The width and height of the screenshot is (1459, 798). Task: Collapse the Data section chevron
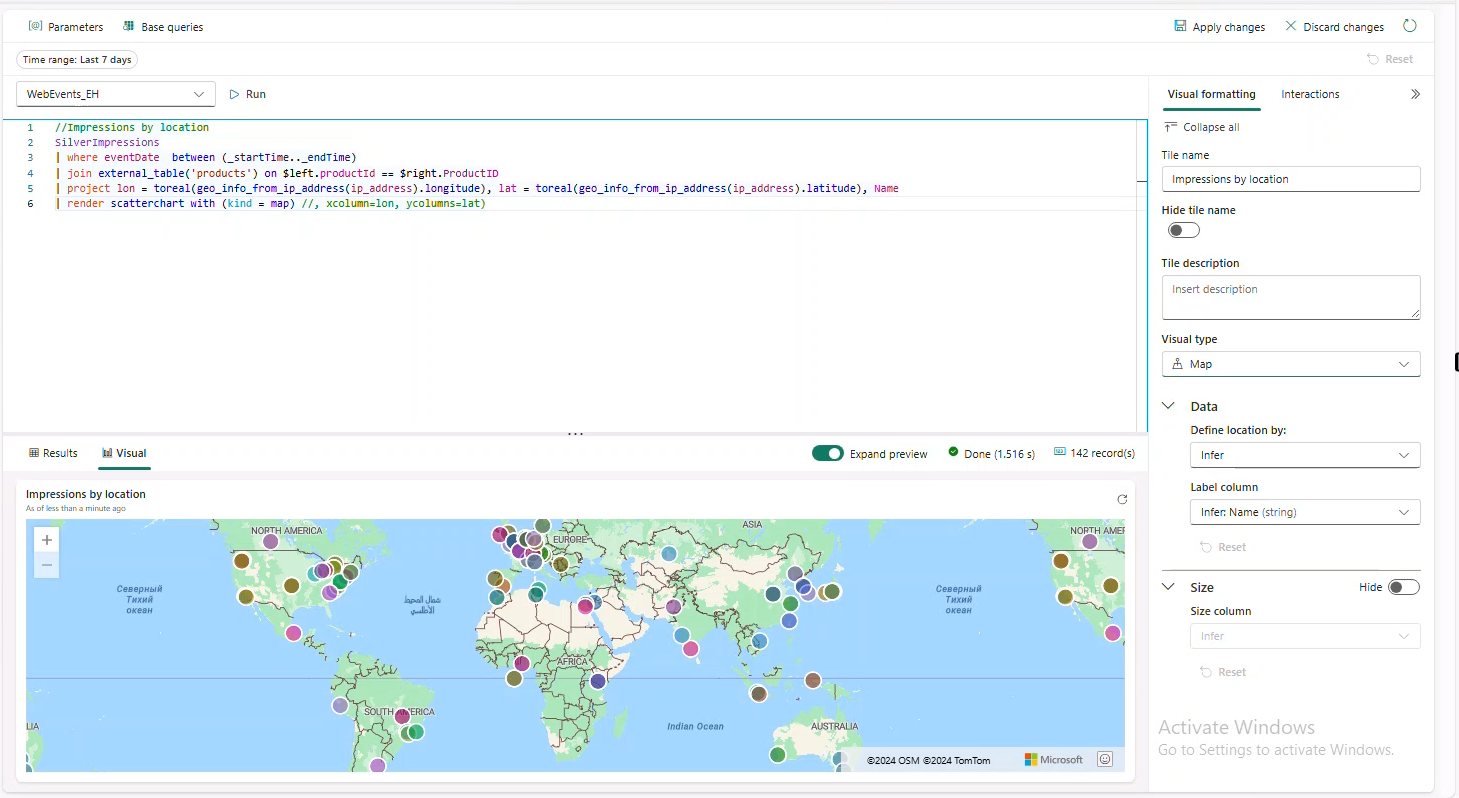tap(1168, 406)
